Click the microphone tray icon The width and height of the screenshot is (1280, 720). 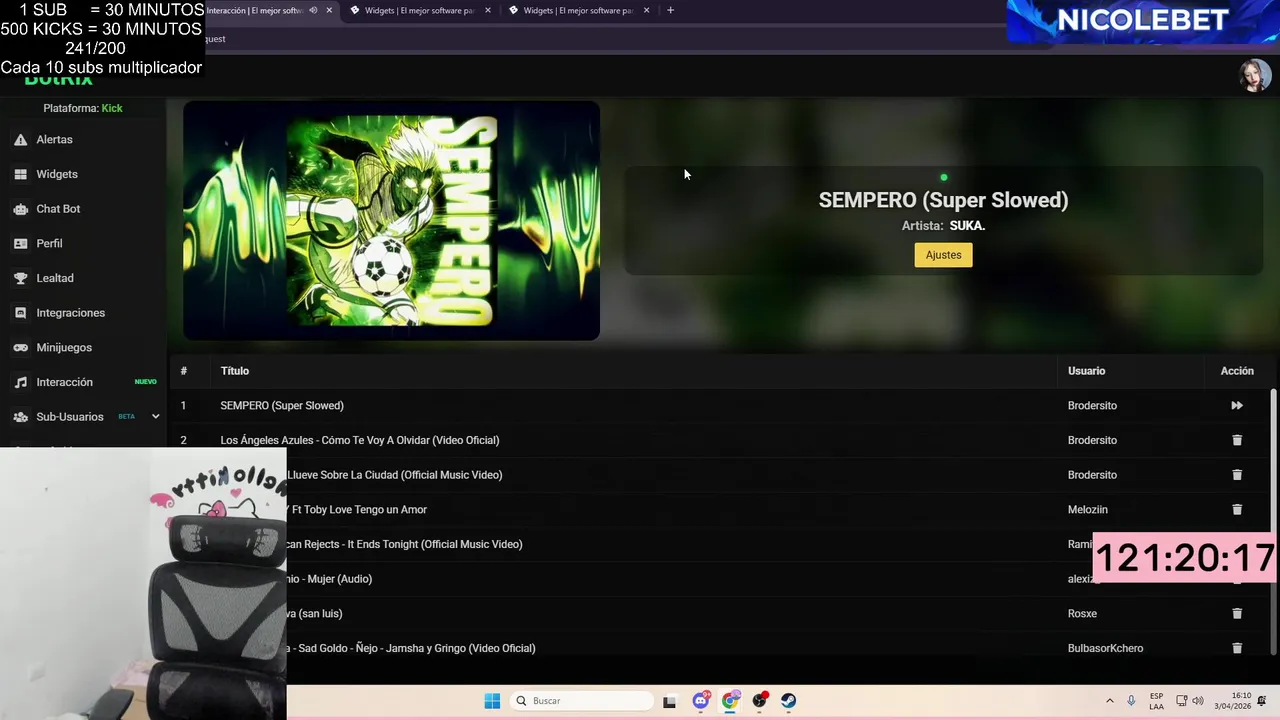[1131, 701]
